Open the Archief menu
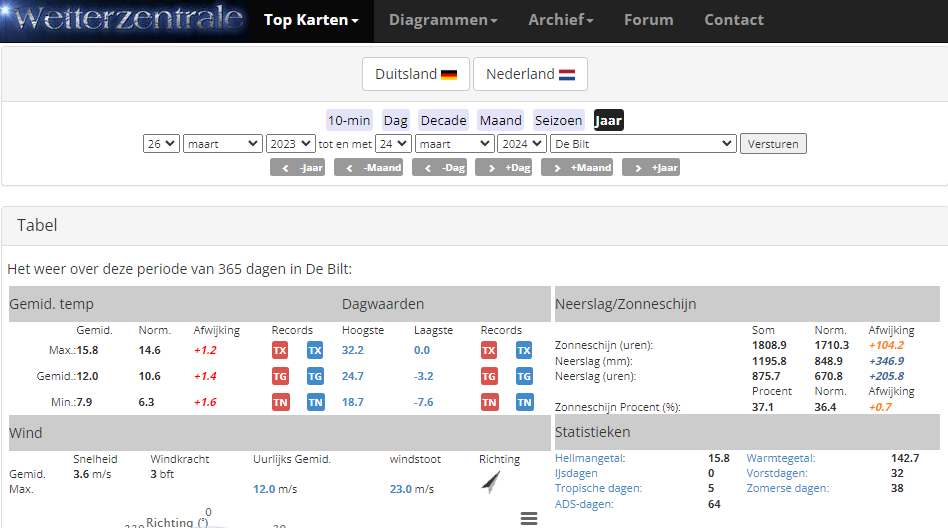This screenshot has width=948, height=528. [561, 20]
